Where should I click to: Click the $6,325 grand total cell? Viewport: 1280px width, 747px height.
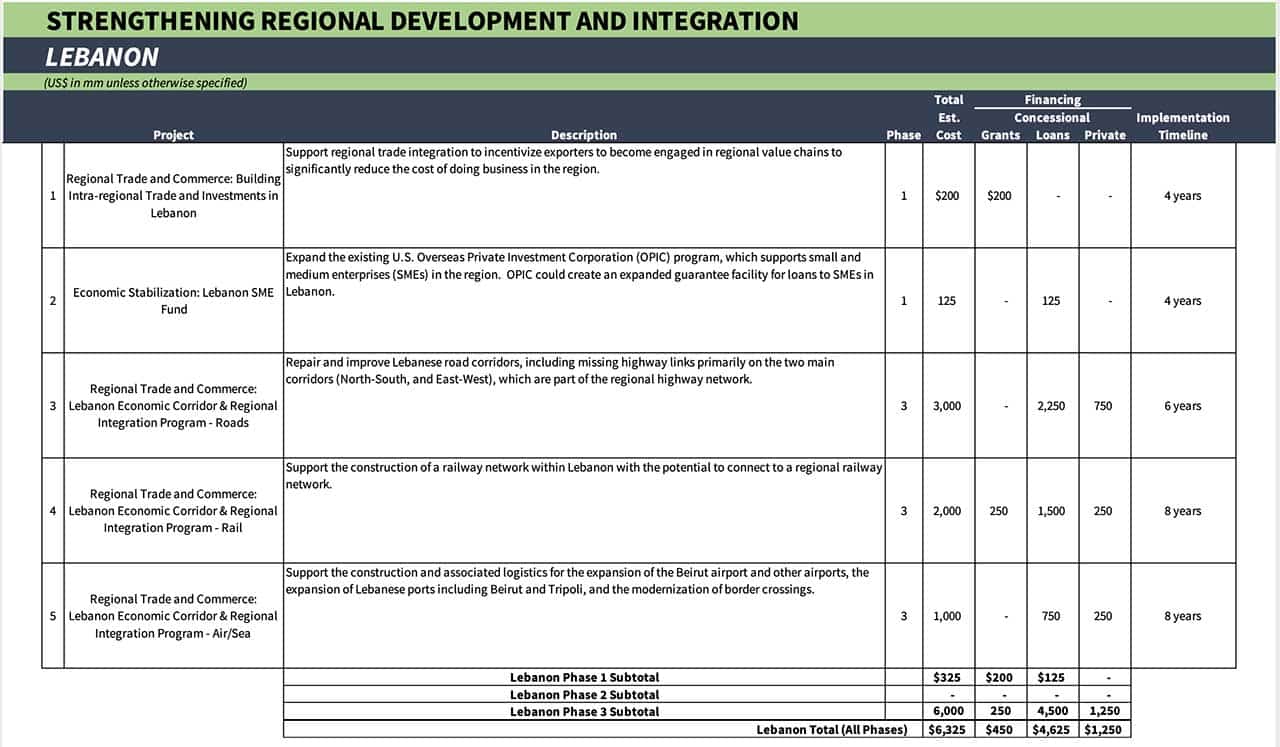coord(947,729)
